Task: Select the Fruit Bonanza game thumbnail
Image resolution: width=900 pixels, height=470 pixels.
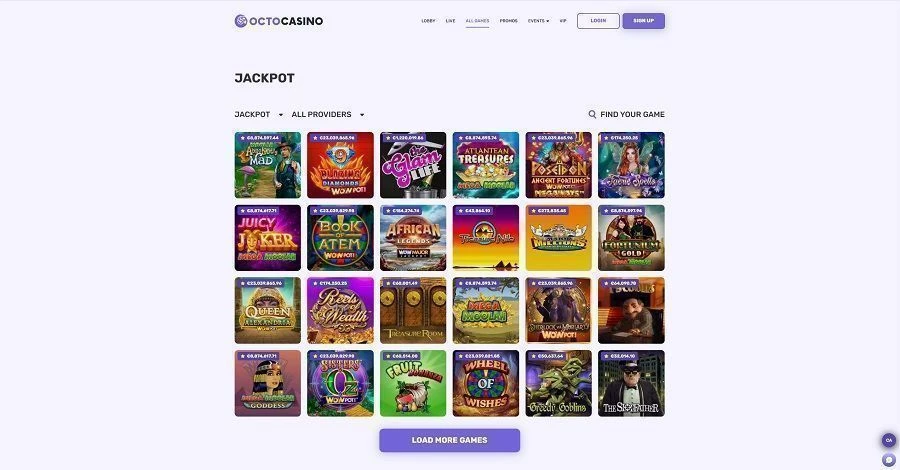Action: pyautogui.click(x=413, y=383)
